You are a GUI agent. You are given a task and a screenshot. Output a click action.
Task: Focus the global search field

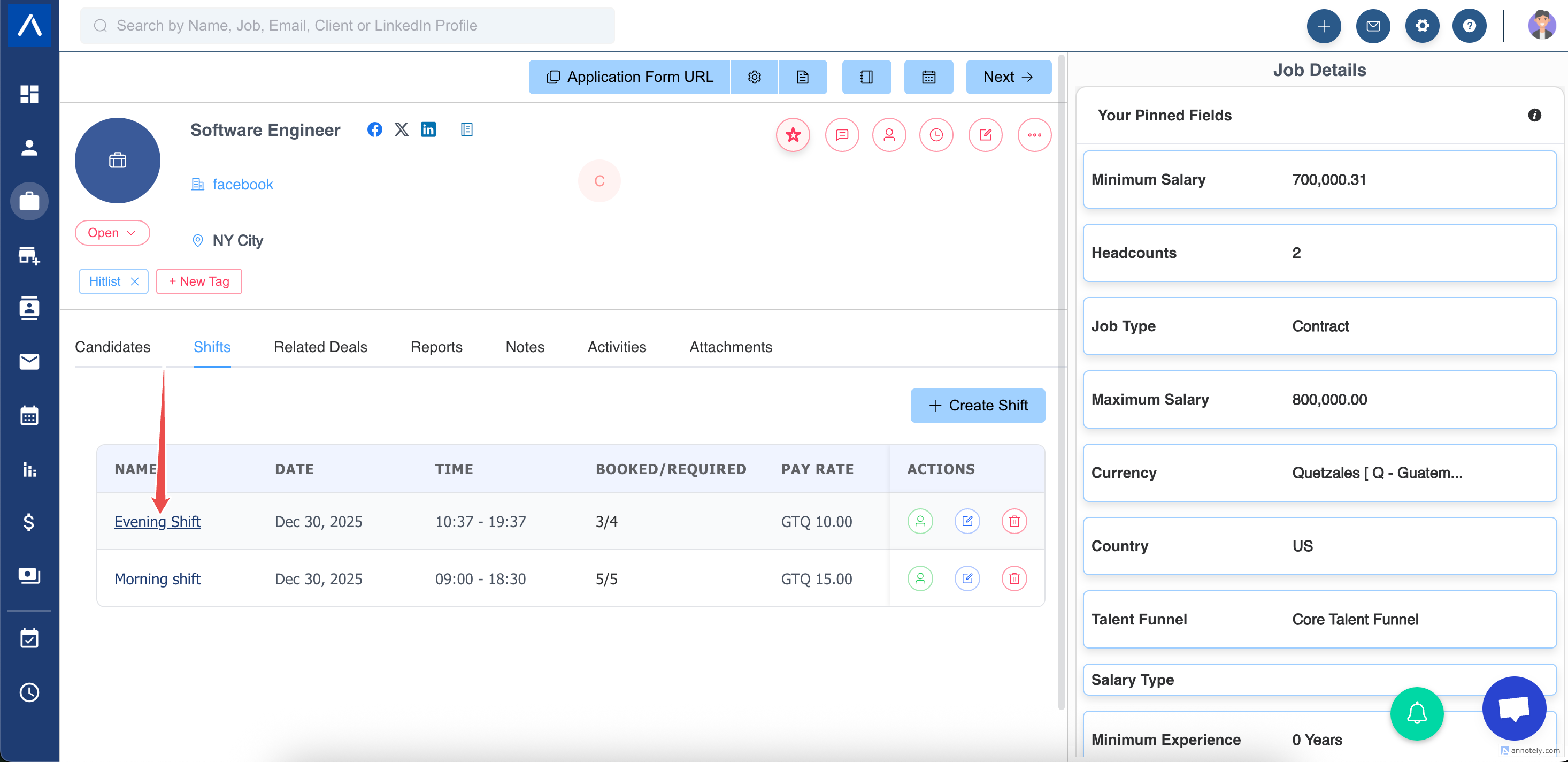coord(347,26)
